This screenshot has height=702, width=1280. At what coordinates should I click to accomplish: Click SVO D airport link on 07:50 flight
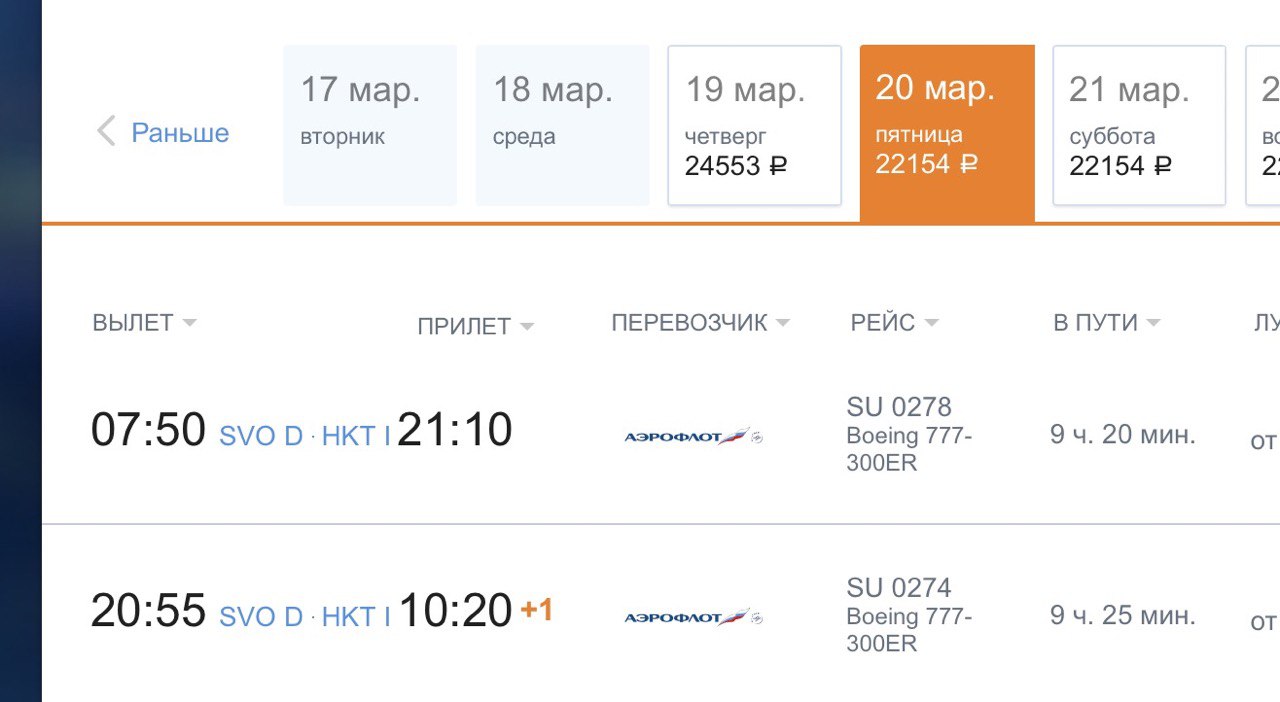(261, 436)
